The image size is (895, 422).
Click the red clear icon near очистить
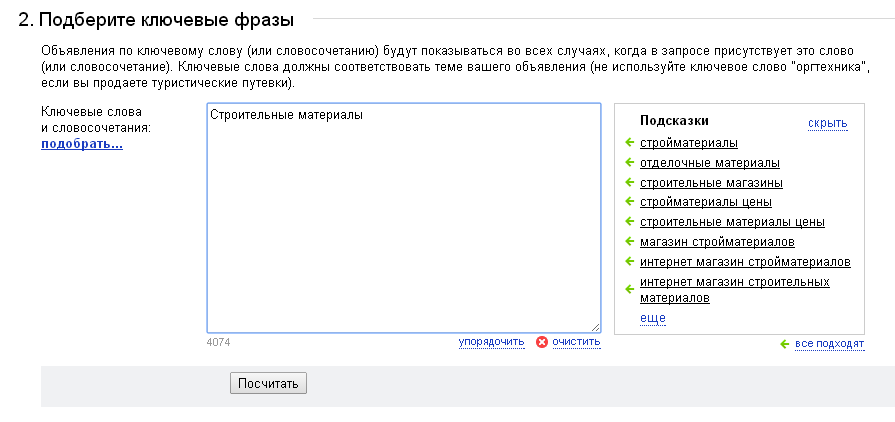click(x=542, y=342)
